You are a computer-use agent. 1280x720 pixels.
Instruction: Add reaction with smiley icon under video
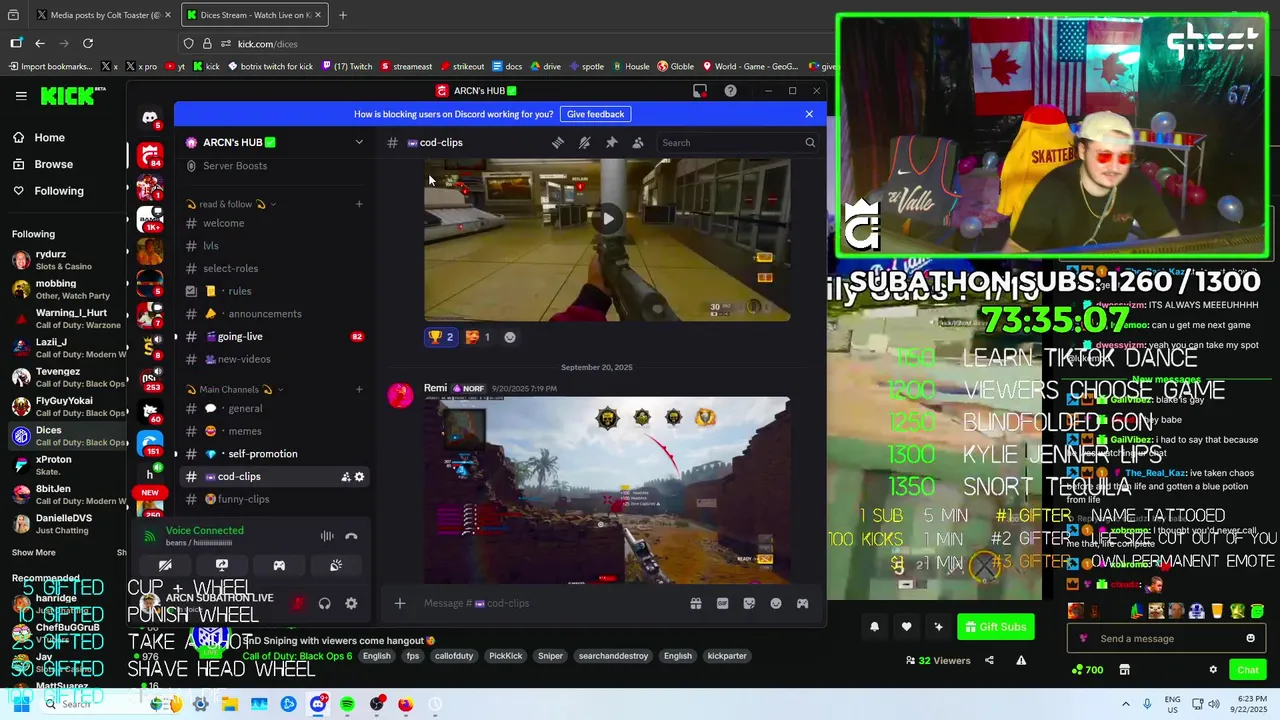click(x=510, y=337)
